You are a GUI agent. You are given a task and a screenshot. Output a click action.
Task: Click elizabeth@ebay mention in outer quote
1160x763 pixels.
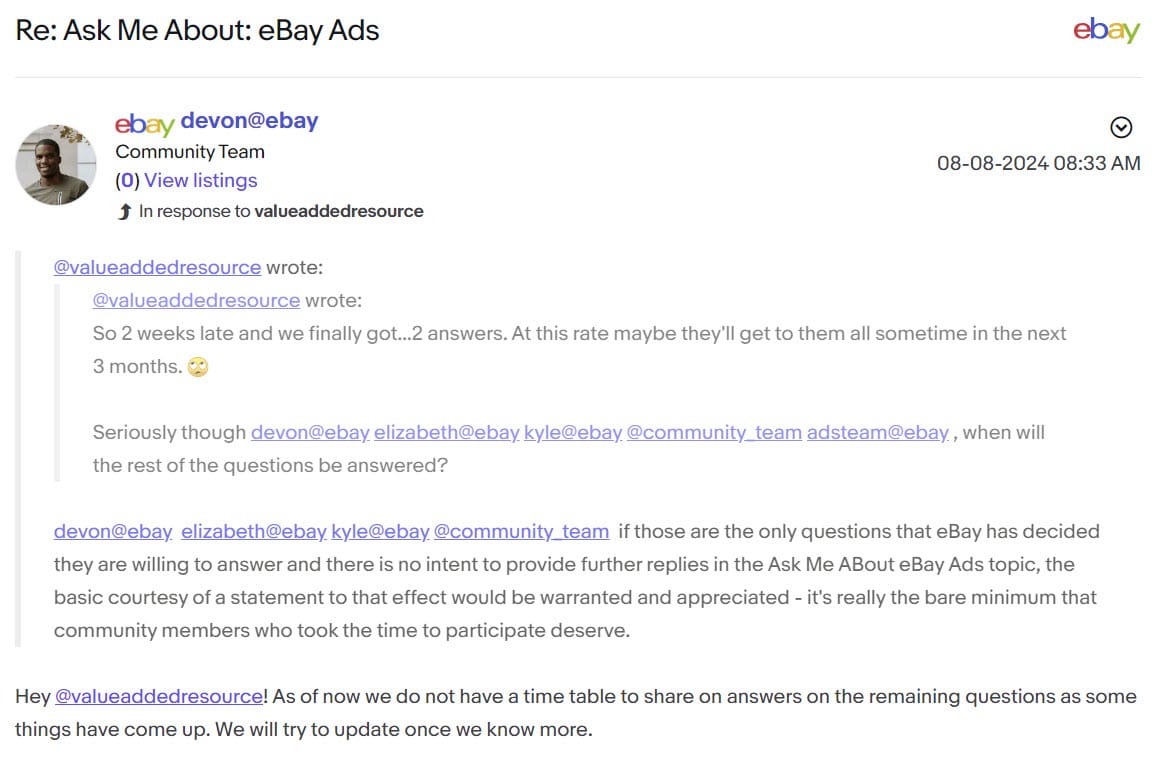(x=253, y=531)
